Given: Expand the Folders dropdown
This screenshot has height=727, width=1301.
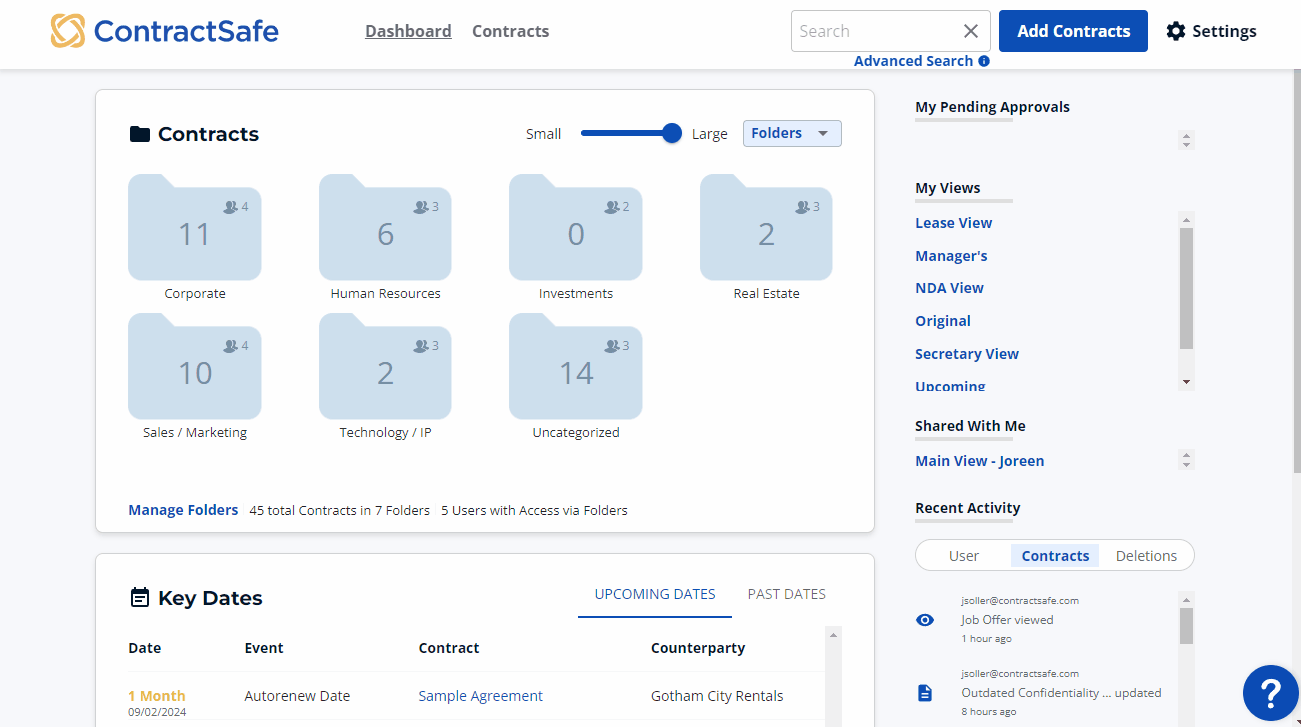Looking at the screenshot, I should click(x=791, y=133).
